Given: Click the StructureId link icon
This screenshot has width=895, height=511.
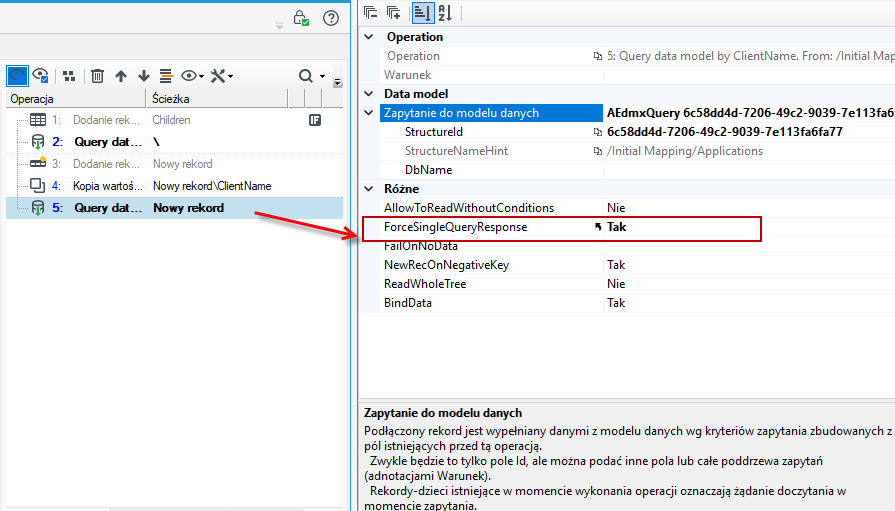Looking at the screenshot, I should tap(598, 132).
